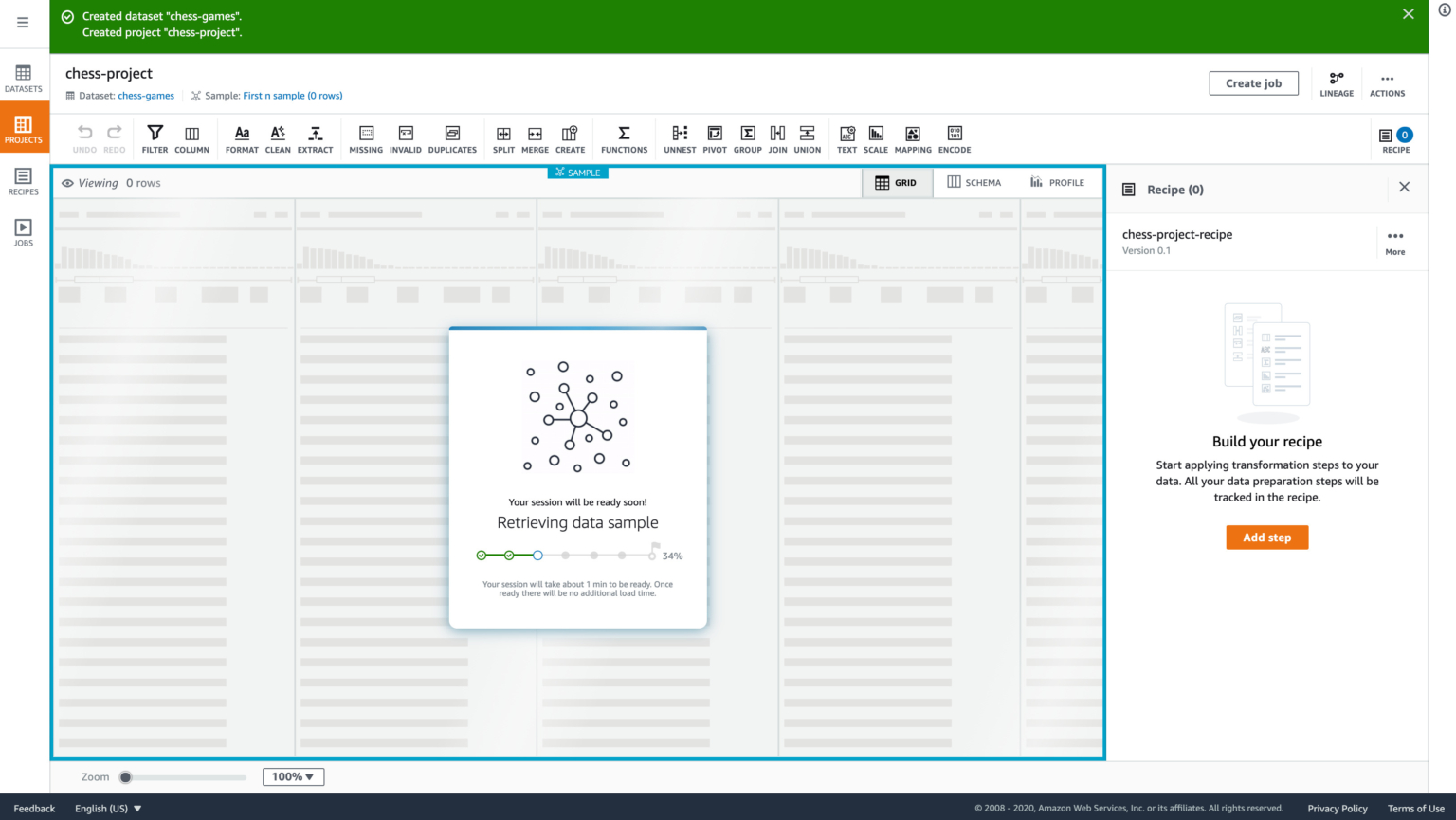Image resolution: width=1456 pixels, height=820 pixels.
Task: Expand the recipe More options menu
Action: 1395,241
